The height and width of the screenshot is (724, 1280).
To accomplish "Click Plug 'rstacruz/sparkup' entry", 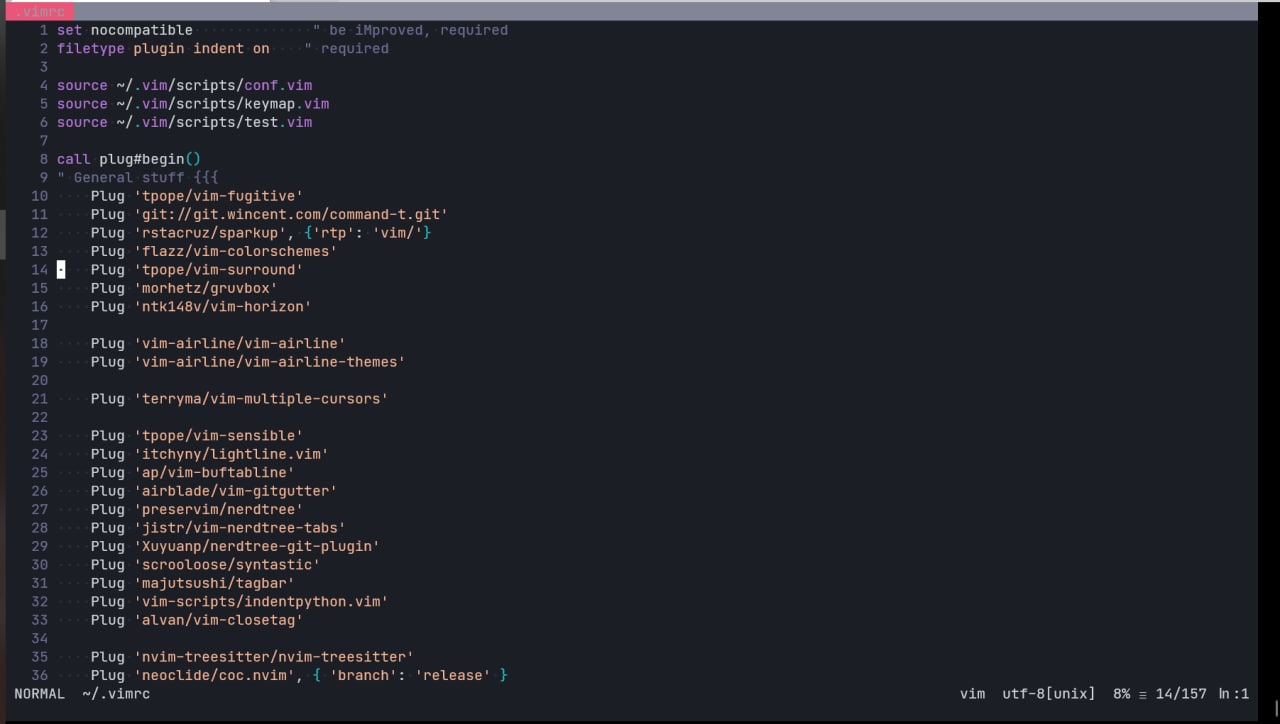I will [x=189, y=232].
